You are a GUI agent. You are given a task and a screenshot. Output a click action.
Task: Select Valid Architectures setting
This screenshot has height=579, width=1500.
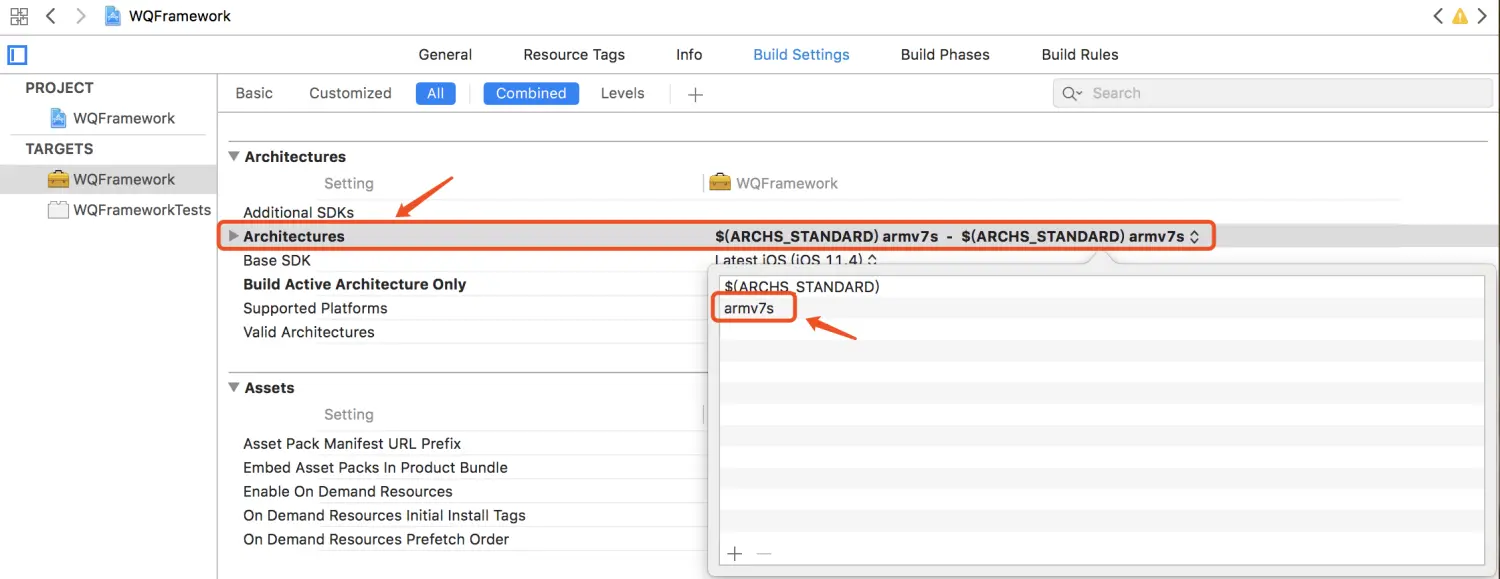pos(308,332)
